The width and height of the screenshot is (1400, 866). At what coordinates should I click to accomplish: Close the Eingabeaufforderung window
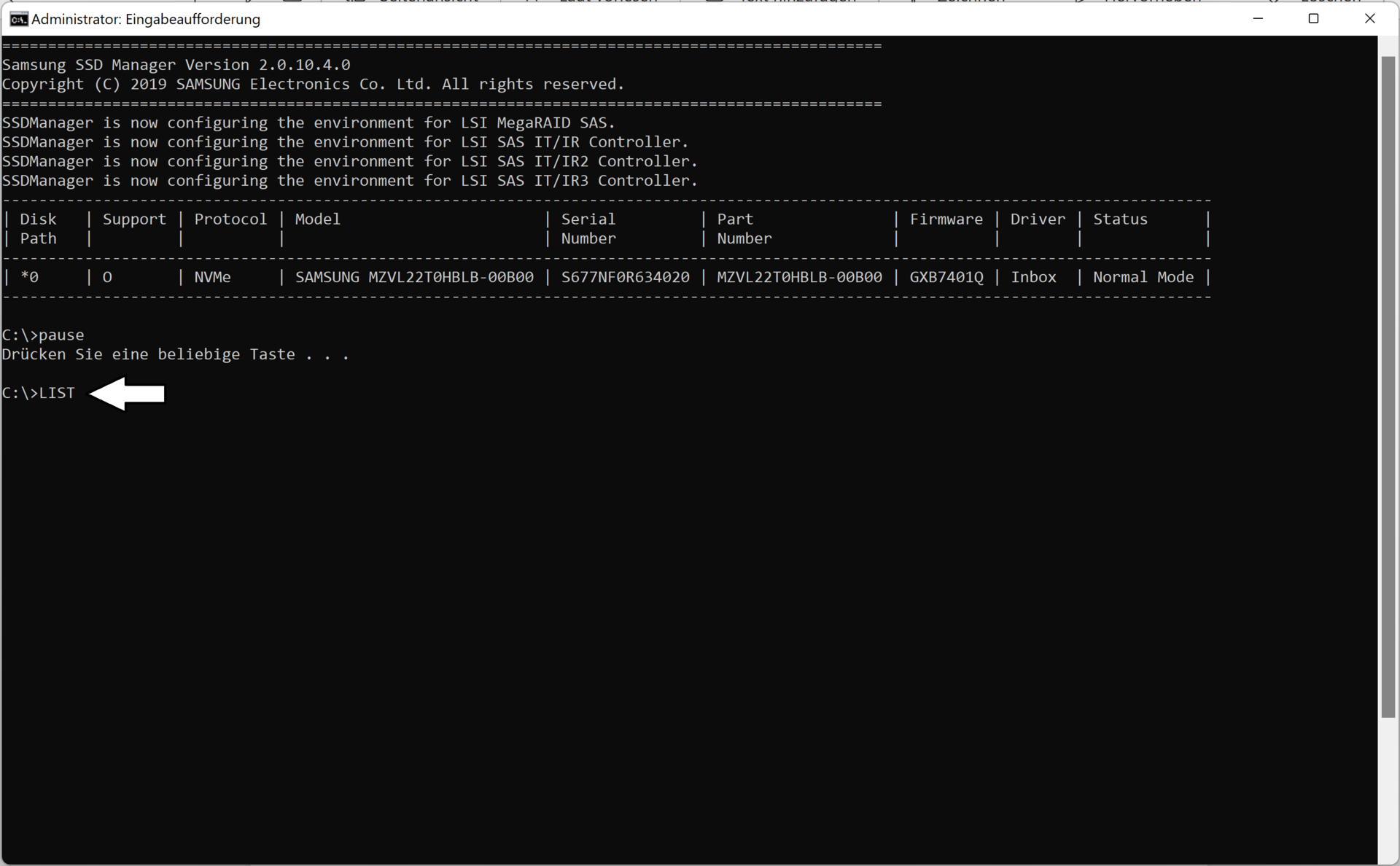(x=1370, y=19)
